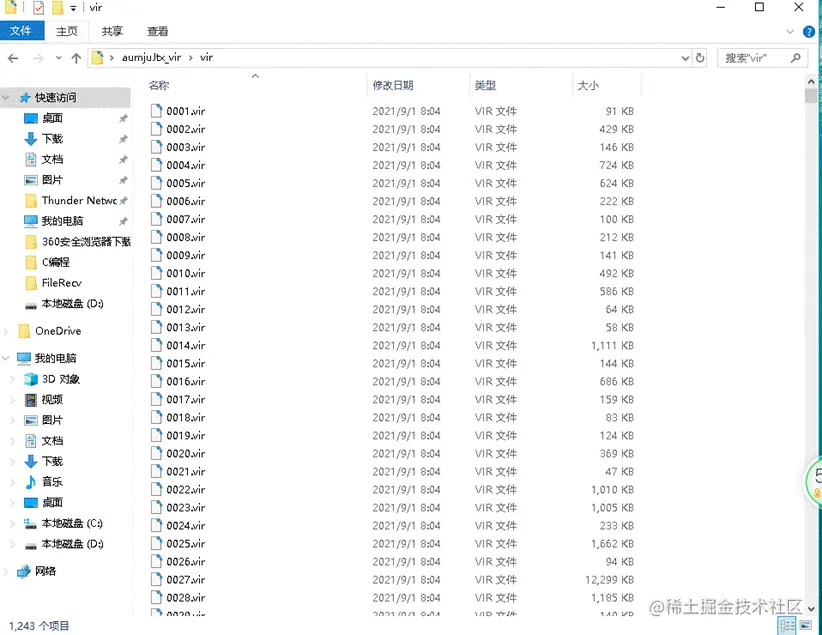Open 文档 under quick access

pyautogui.click(x=52, y=159)
